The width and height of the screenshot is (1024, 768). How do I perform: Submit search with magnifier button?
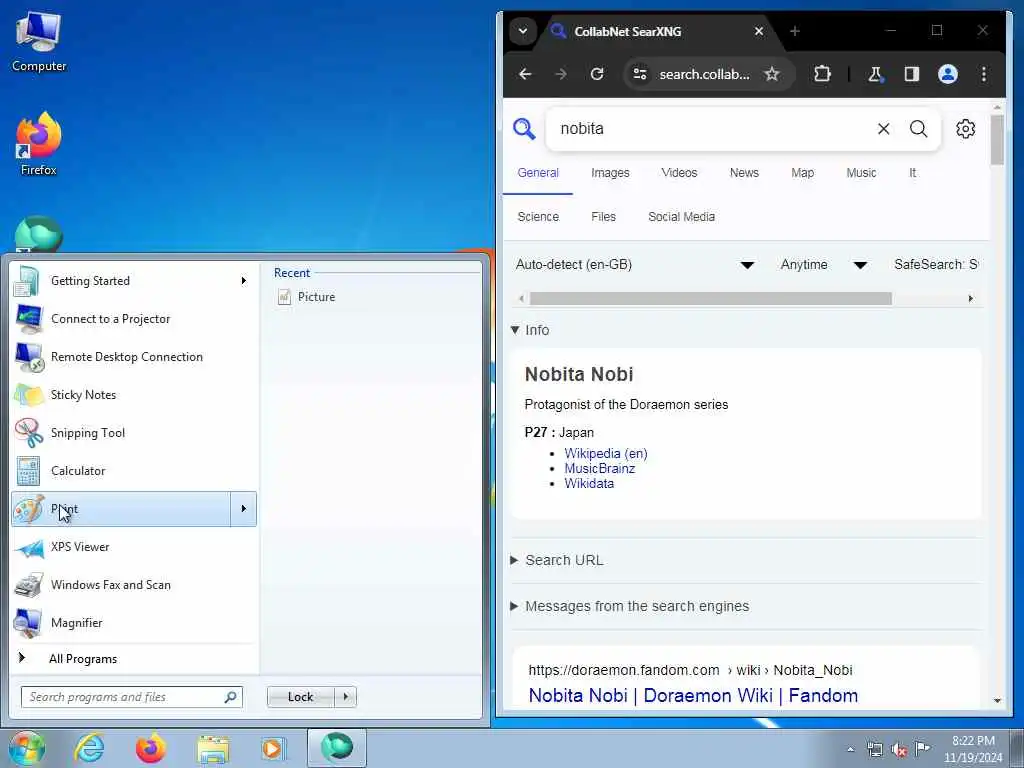(x=918, y=129)
